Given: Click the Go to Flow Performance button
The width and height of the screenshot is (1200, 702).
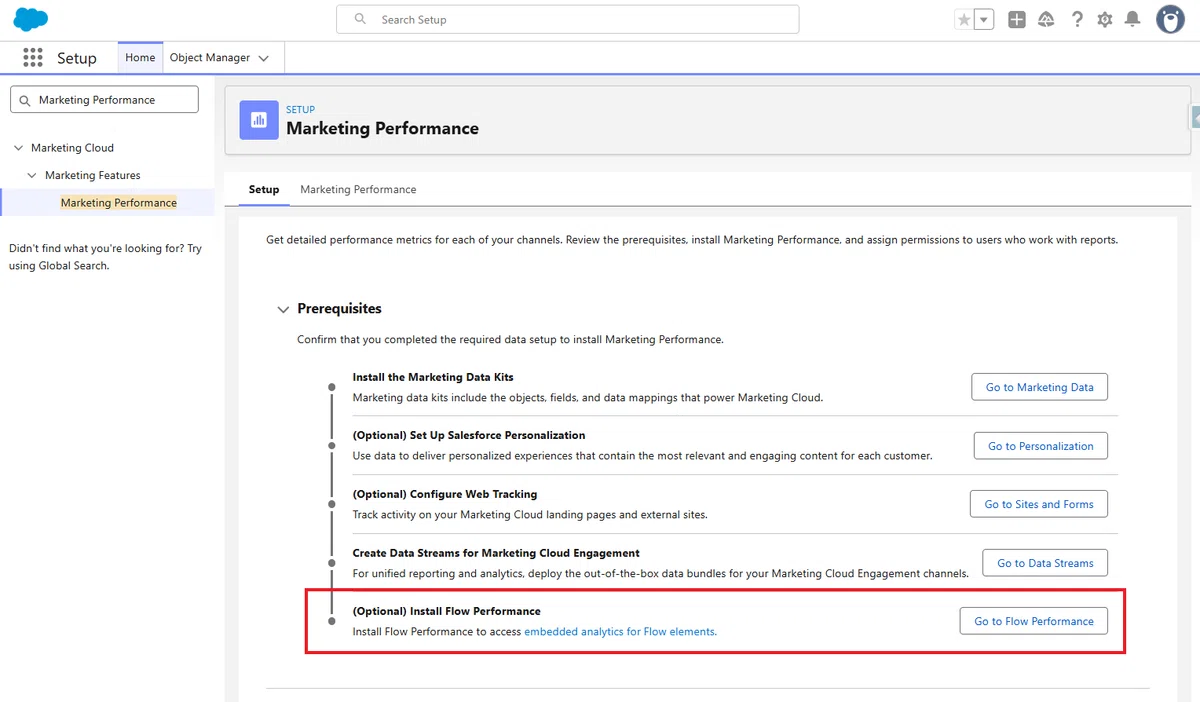Looking at the screenshot, I should pos(1034,621).
